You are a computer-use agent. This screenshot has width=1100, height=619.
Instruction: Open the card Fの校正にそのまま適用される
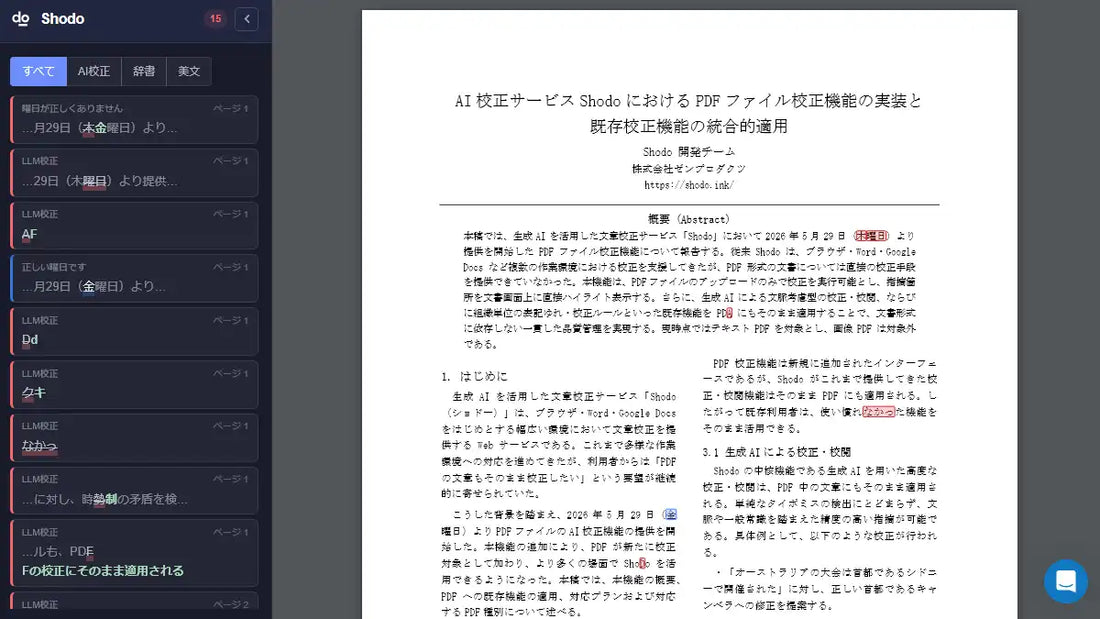pyautogui.click(x=134, y=553)
